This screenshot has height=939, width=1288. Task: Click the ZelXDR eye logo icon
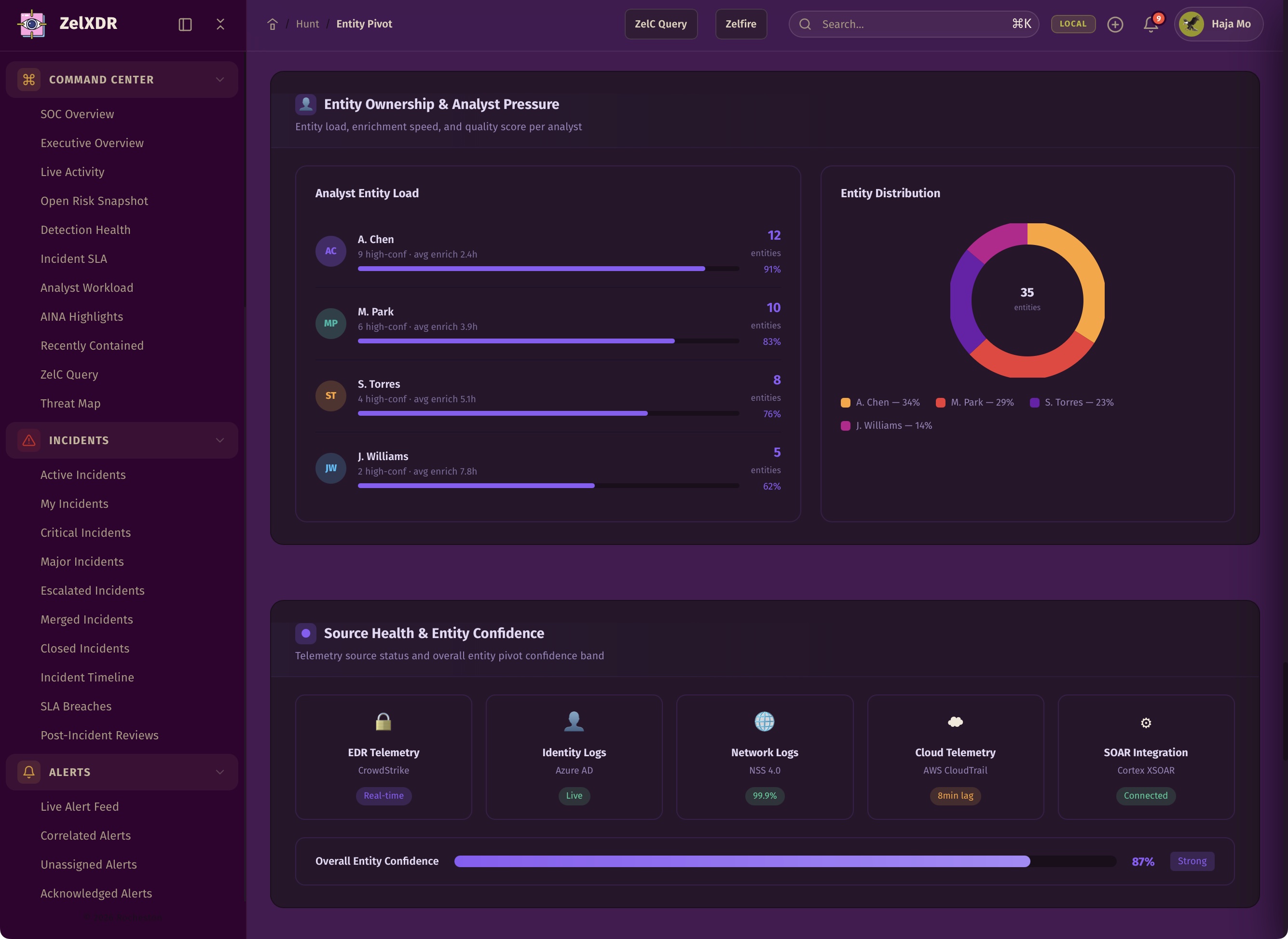32,24
